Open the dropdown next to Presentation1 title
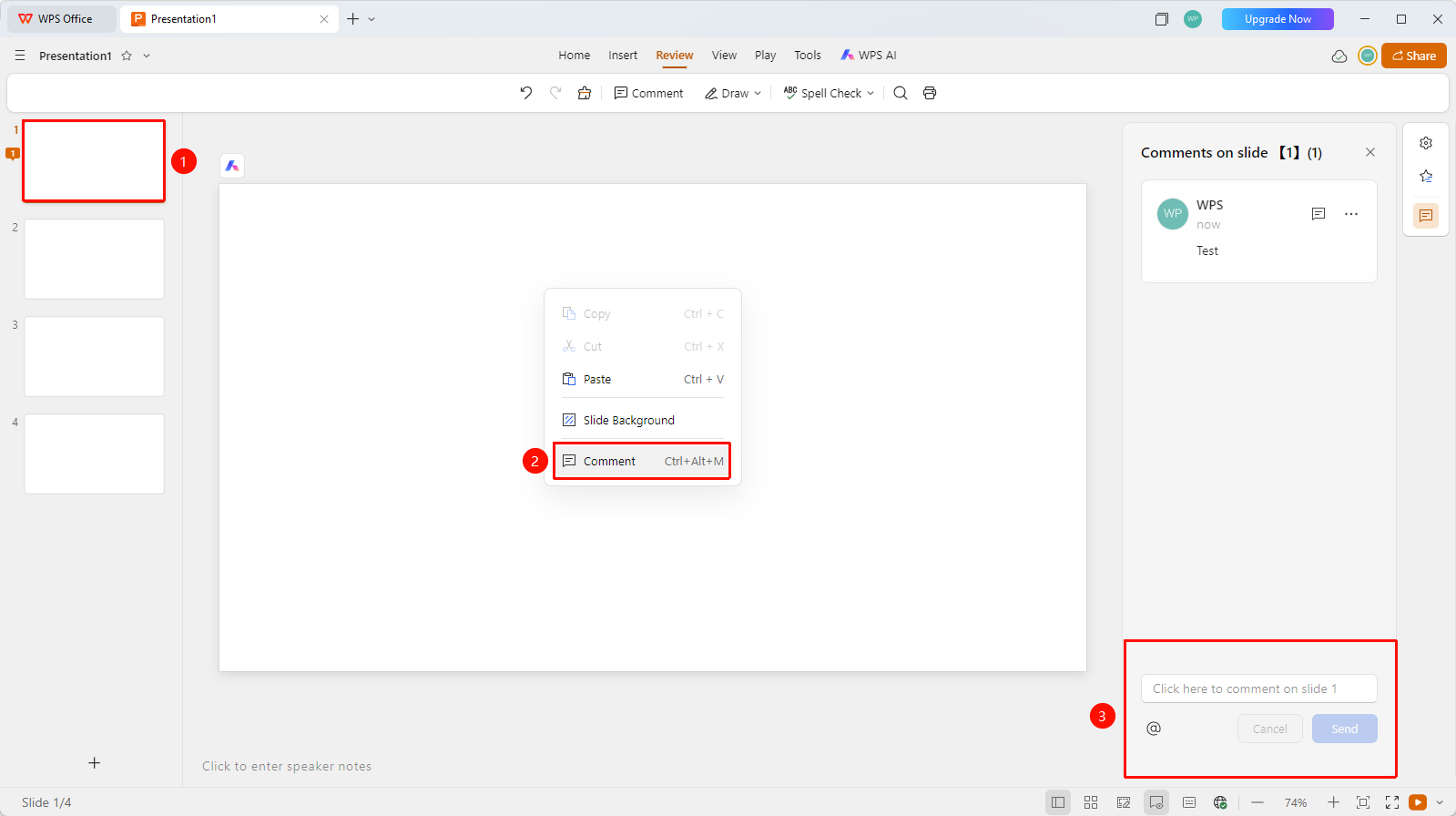Image resolution: width=1456 pixels, height=816 pixels. tap(147, 56)
